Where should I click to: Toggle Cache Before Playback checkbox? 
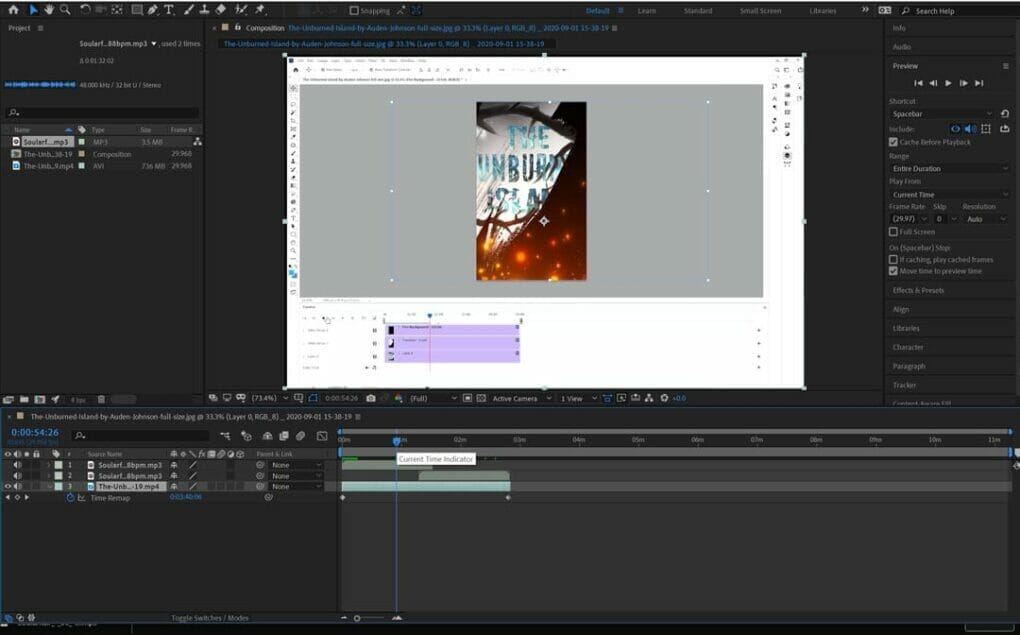tap(893, 142)
